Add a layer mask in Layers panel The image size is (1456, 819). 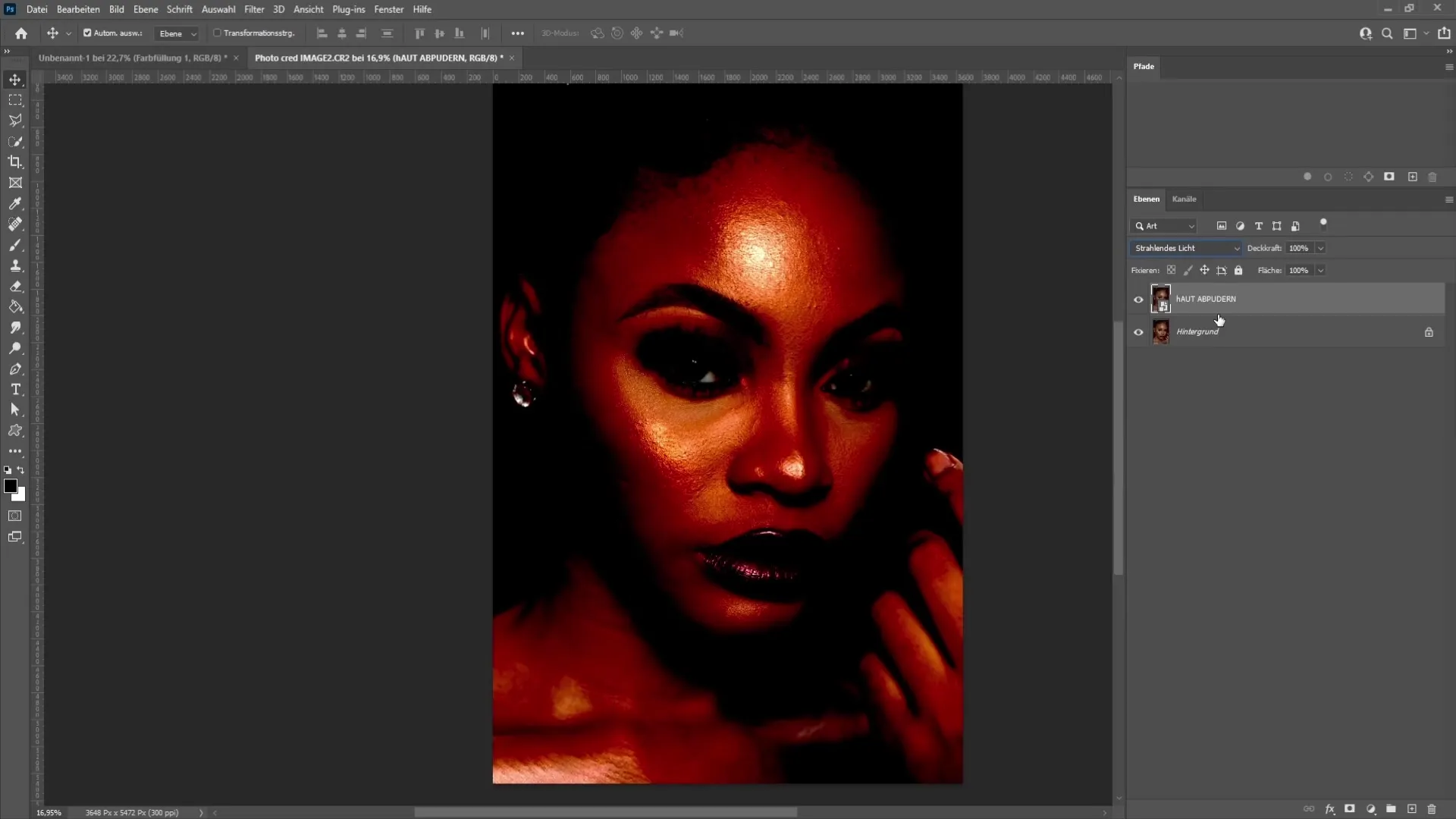(1350, 809)
